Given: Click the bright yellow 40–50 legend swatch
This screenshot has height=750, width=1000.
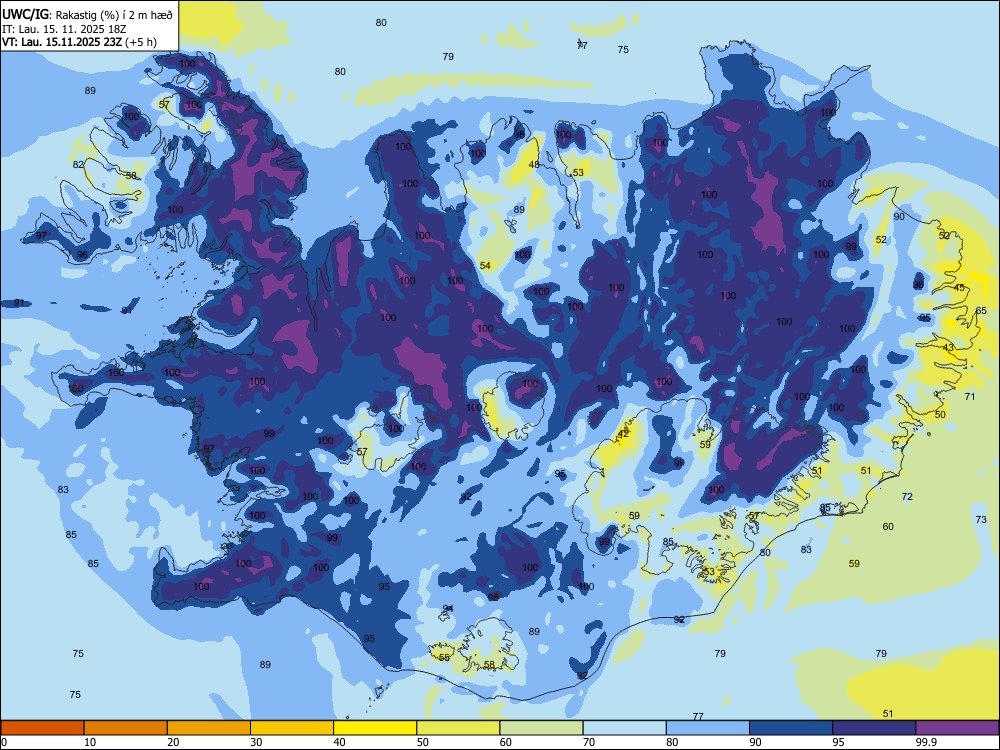Looking at the screenshot, I should tap(375, 728).
